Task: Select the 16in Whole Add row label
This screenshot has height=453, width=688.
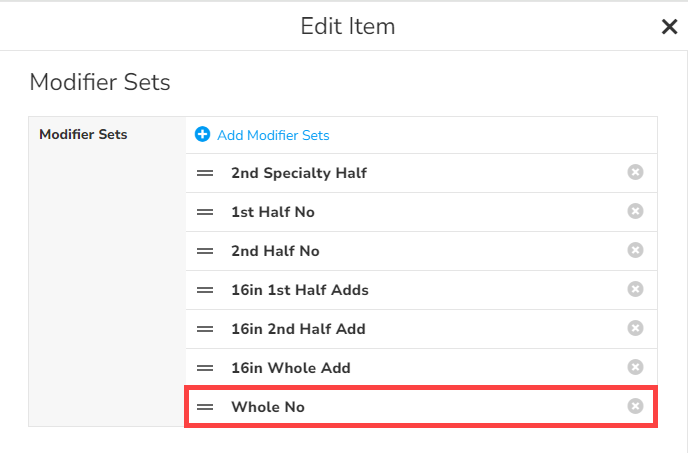Action: 290,368
